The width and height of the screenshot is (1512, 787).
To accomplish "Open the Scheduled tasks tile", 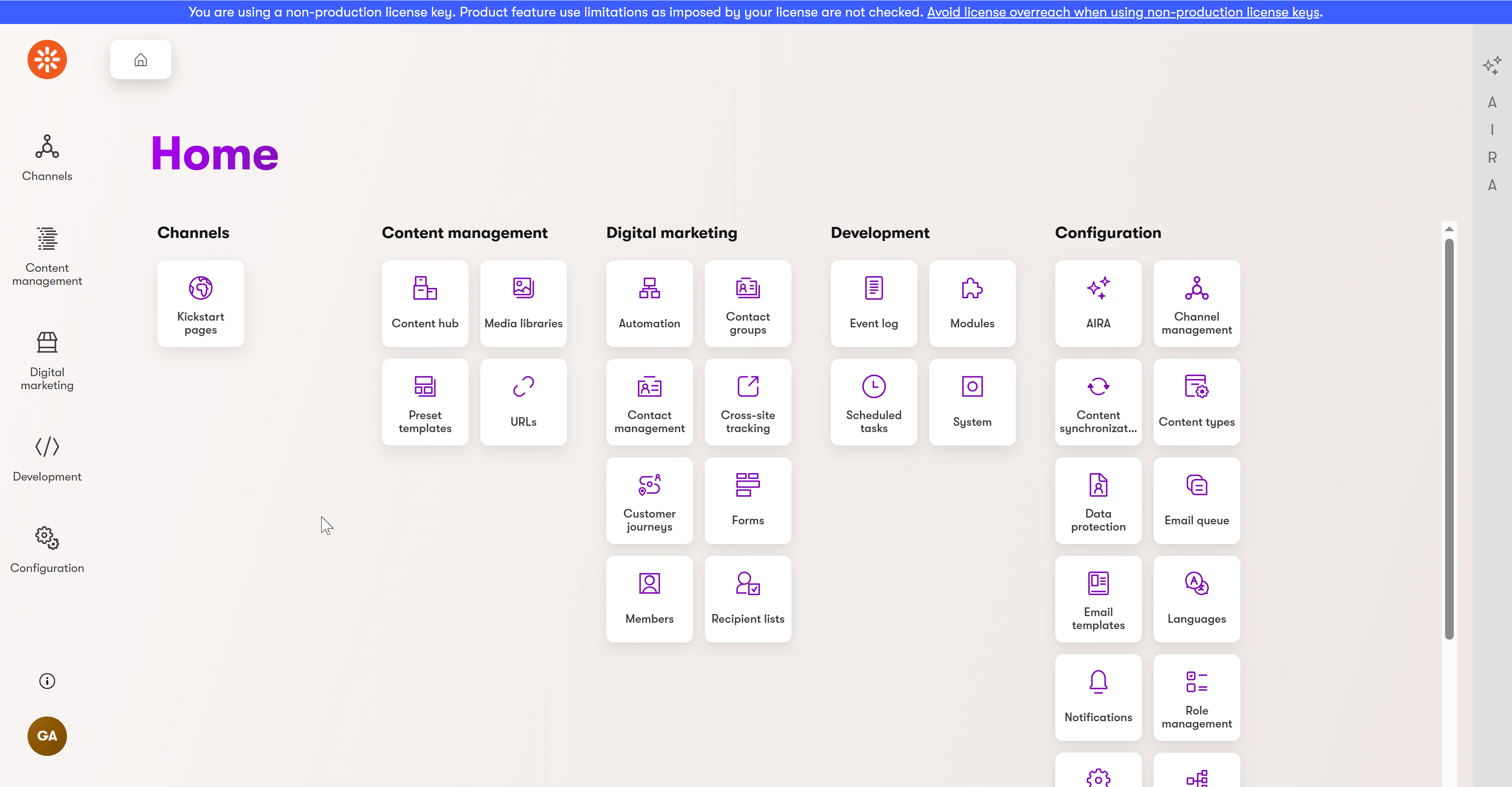I will click(873, 402).
